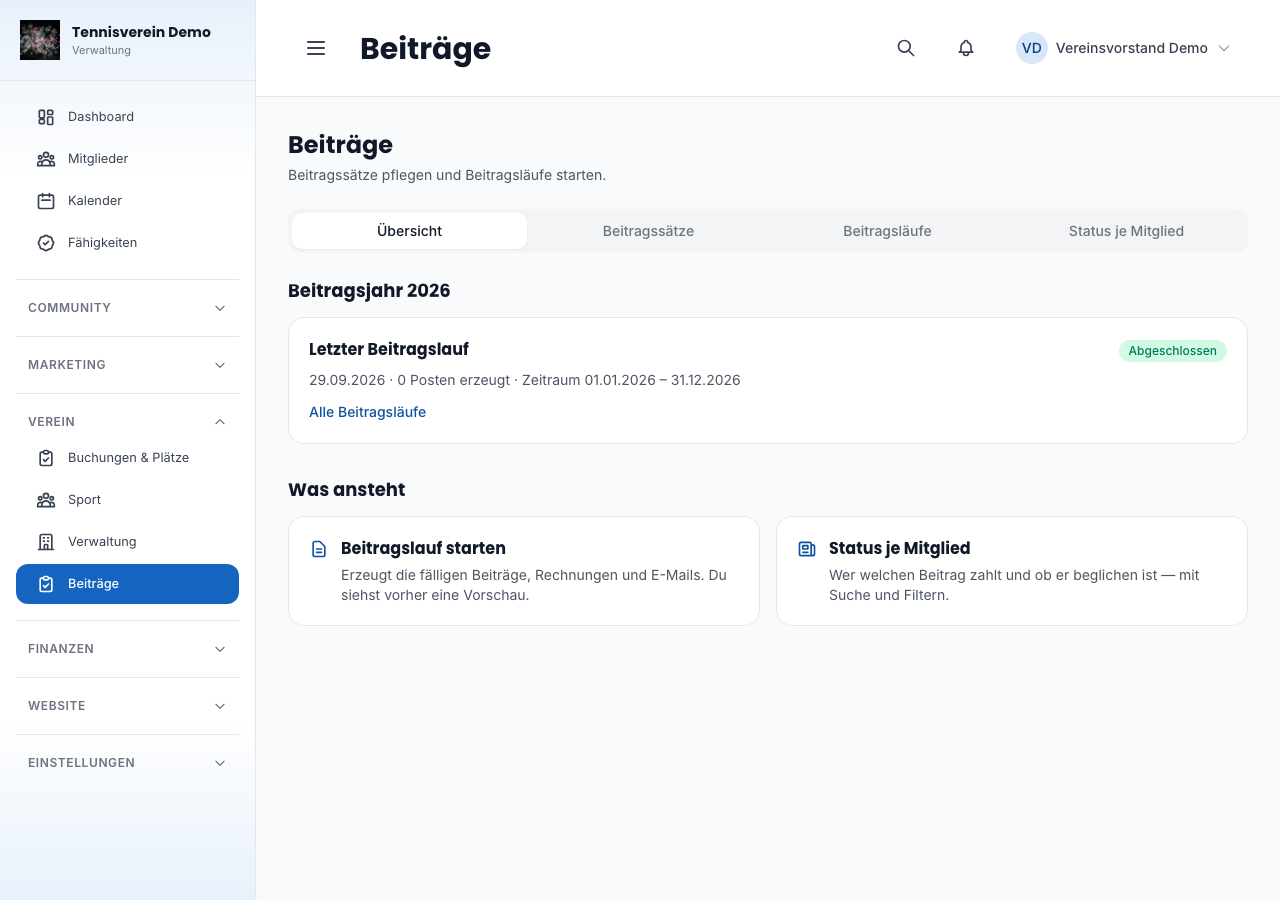Screen dimensions: 1280x900
Task: Open the Status je Mitglied card
Action: click(1012, 571)
